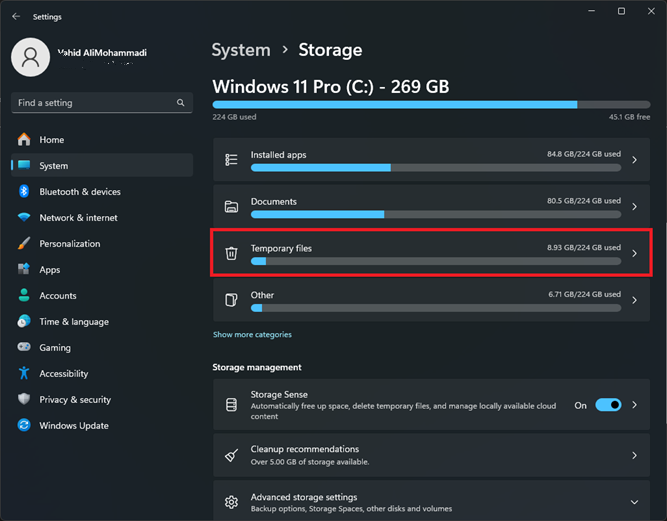Click the 84.8 GB/224 GB used text
The image size is (667, 521).
click(x=584, y=154)
